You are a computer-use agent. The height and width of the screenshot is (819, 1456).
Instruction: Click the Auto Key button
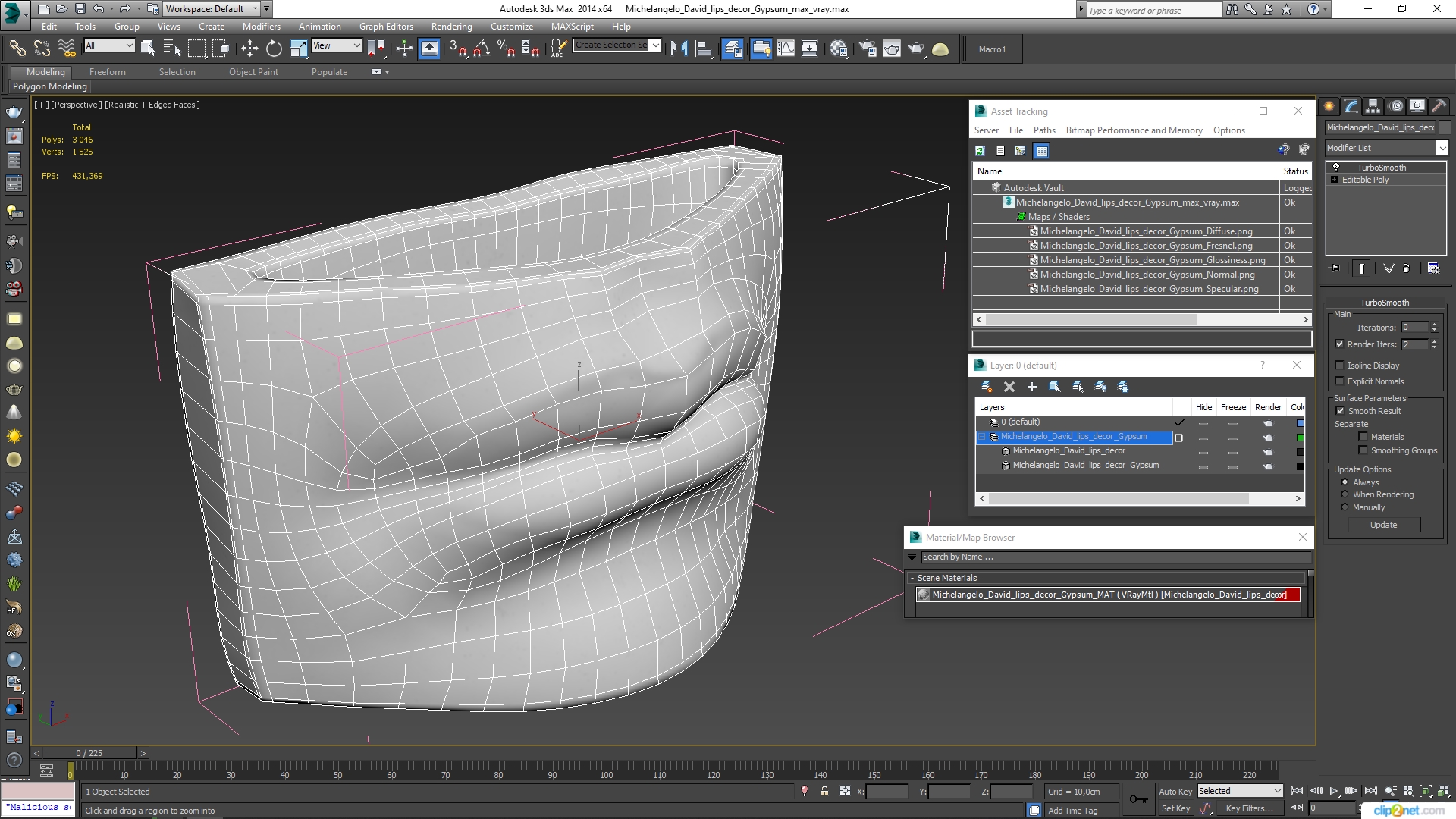pos(1175,791)
